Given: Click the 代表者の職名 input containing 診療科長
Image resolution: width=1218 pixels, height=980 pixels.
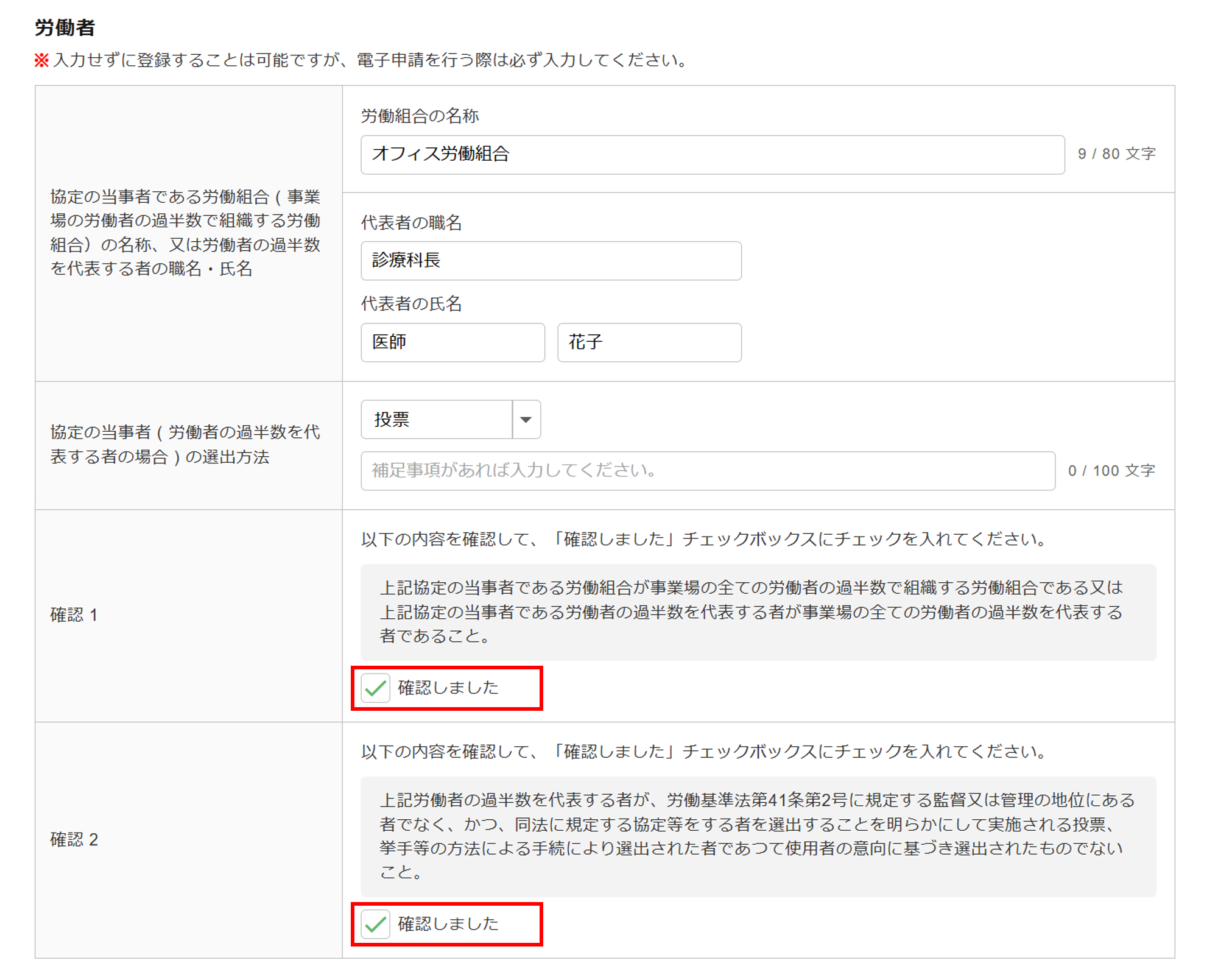Looking at the screenshot, I should pyautogui.click(x=551, y=261).
